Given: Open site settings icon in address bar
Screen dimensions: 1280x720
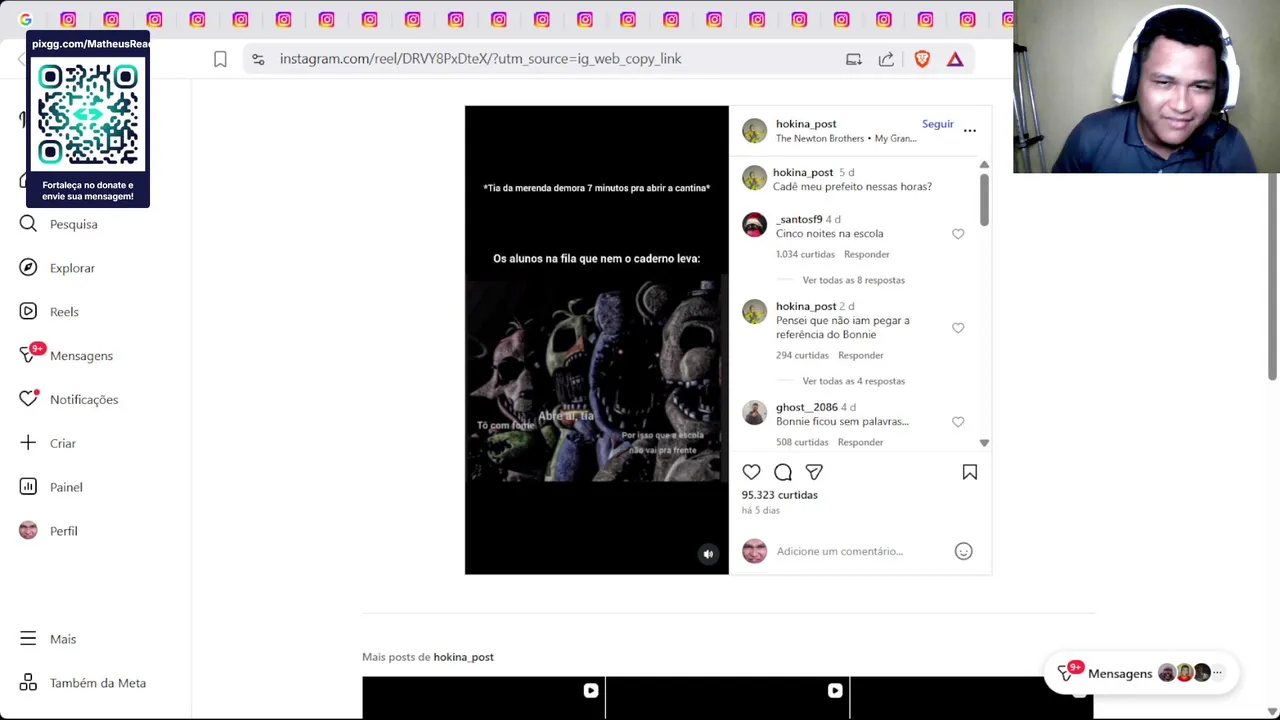Looking at the screenshot, I should pyautogui.click(x=258, y=59).
